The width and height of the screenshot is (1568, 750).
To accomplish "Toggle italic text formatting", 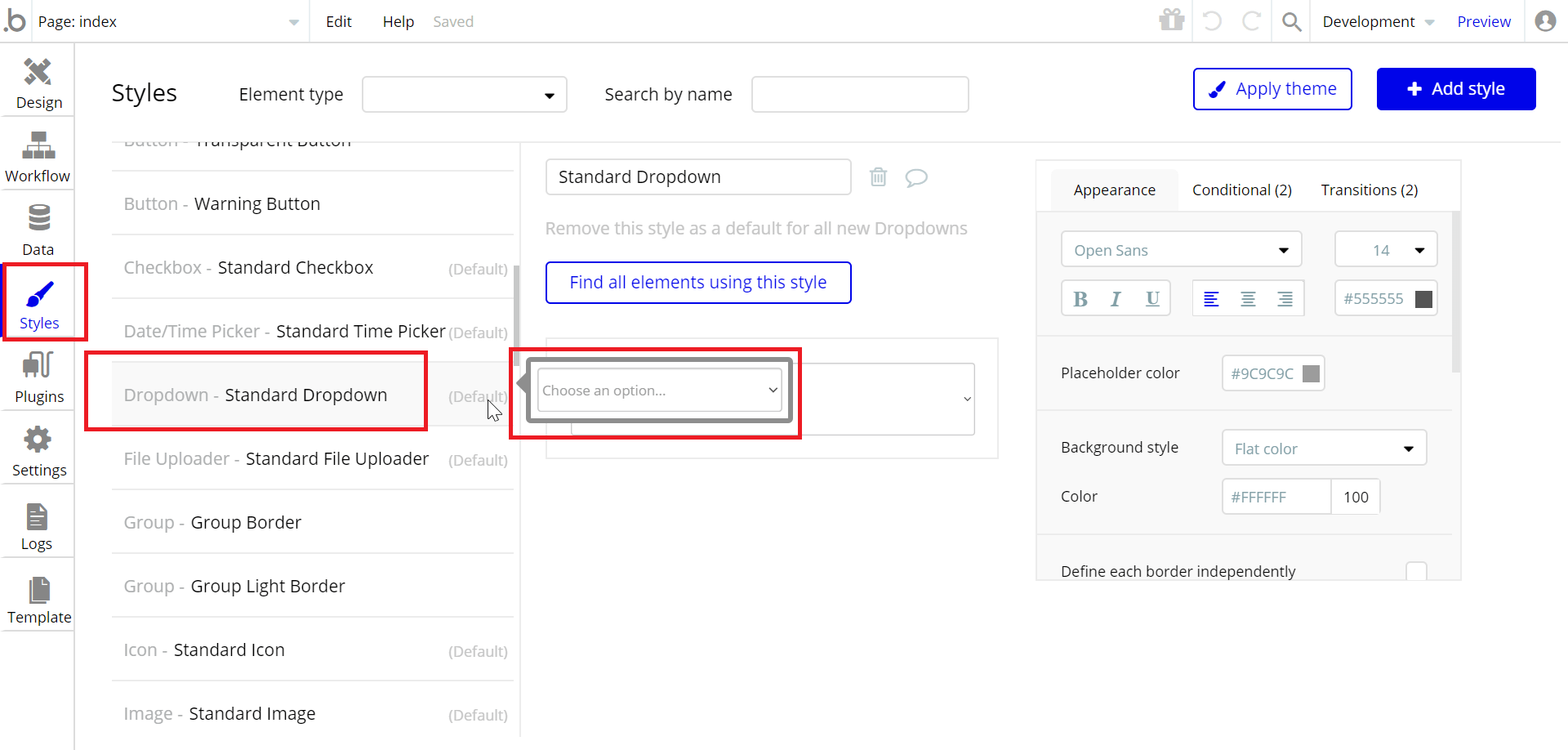I will coord(1116,299).
